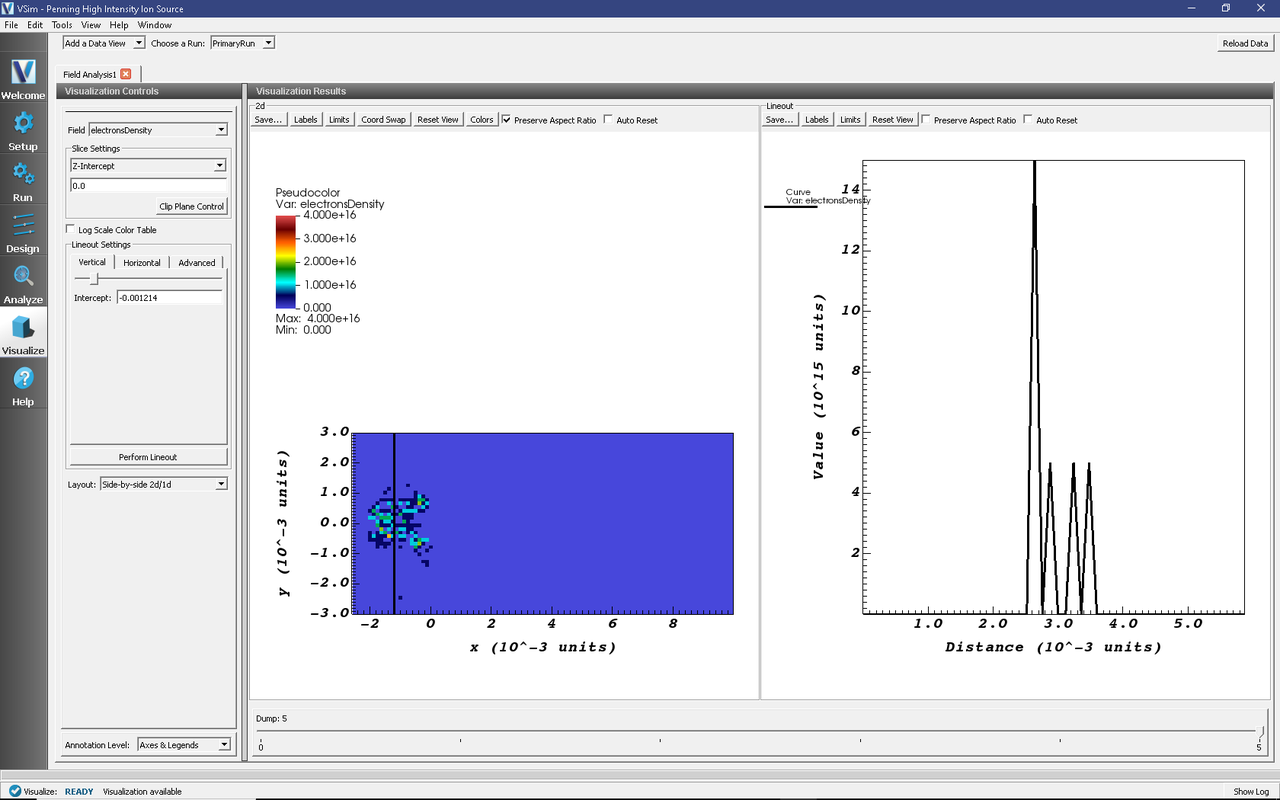Open the Field electronsDensity dropdown
The height and width of the screenshot is (800, 1280).
(x=158, y=130)
